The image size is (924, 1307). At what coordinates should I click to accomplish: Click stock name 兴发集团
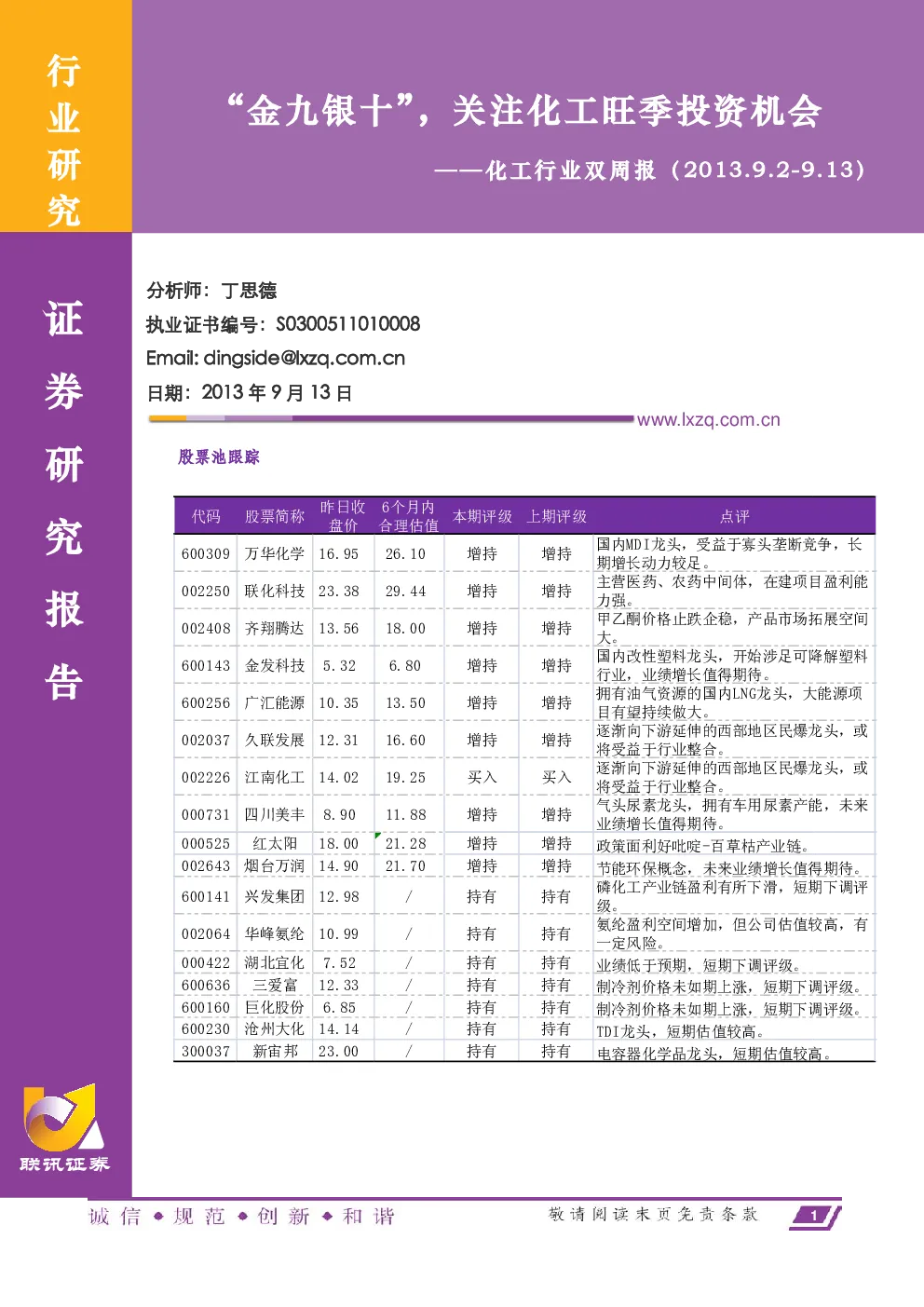[275, 897]
